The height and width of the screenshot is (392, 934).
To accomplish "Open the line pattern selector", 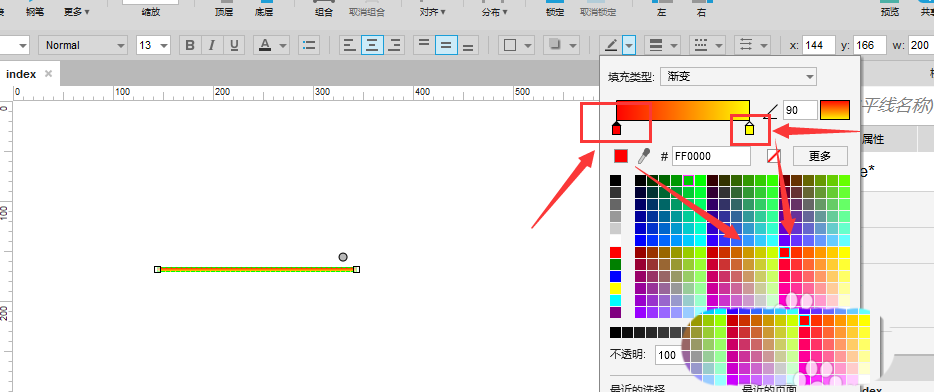I will [x=708, y=45].
